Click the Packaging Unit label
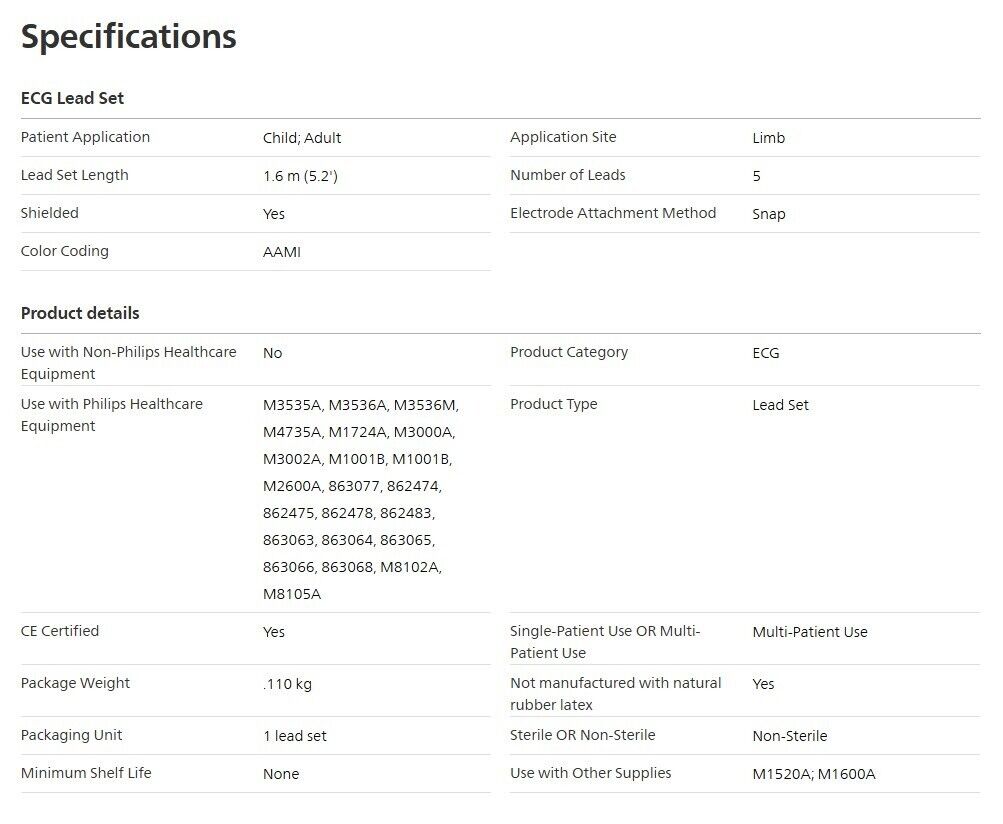 [x=71, y=734]
